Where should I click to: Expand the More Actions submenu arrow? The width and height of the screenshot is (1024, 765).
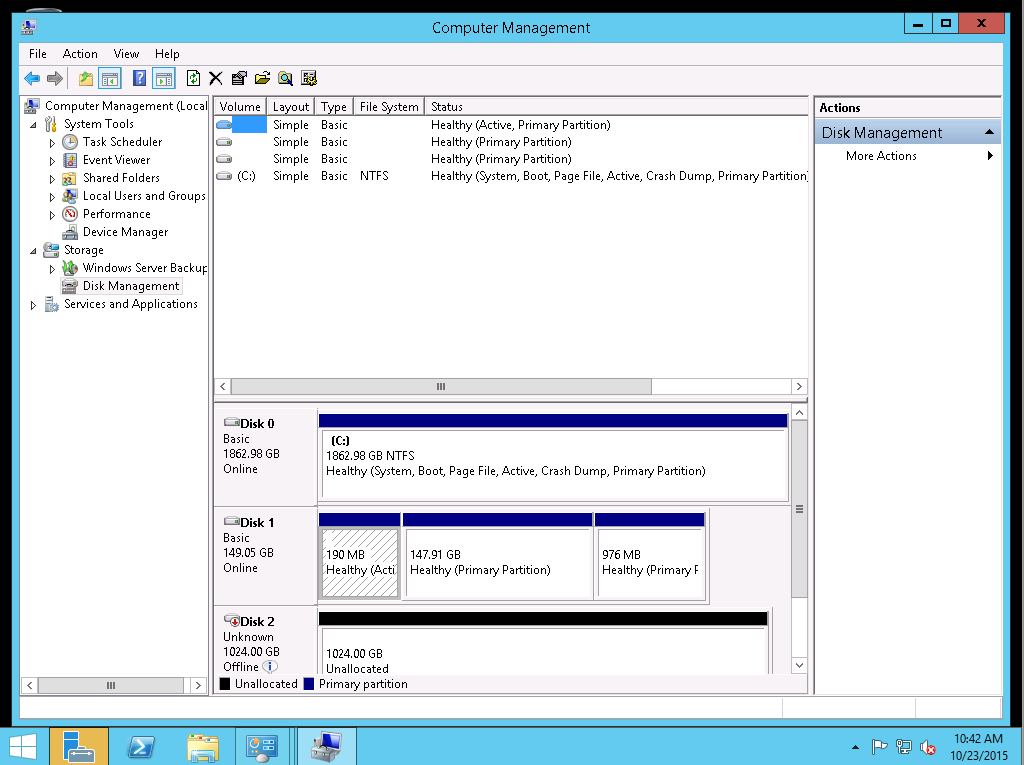click(x=990, y=156)
